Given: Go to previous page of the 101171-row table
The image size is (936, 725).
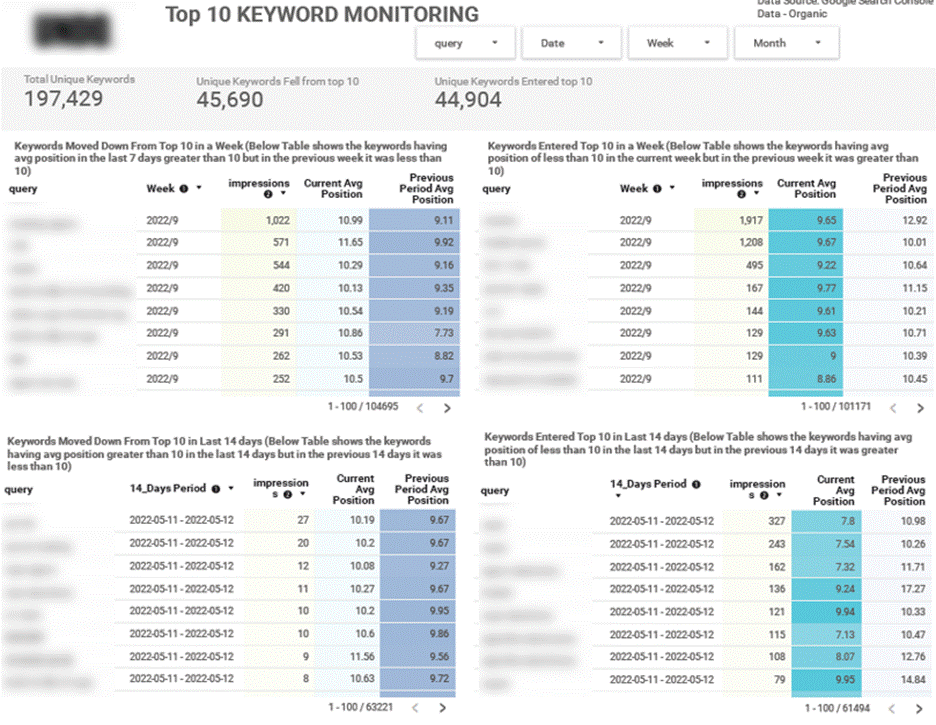Looking at the screenshot, I should [x=894, y=408].
